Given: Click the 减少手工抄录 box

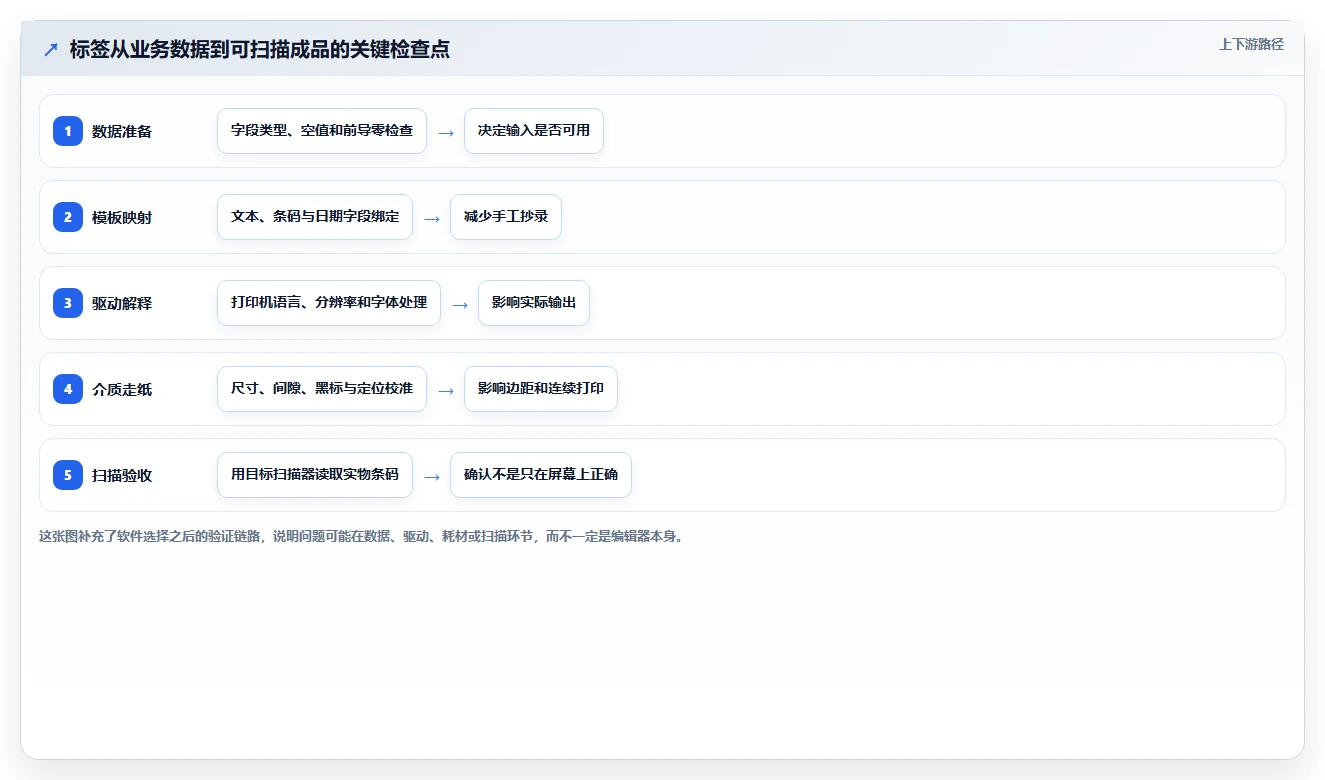Looking at the screenshot, I should coord(506,217).
